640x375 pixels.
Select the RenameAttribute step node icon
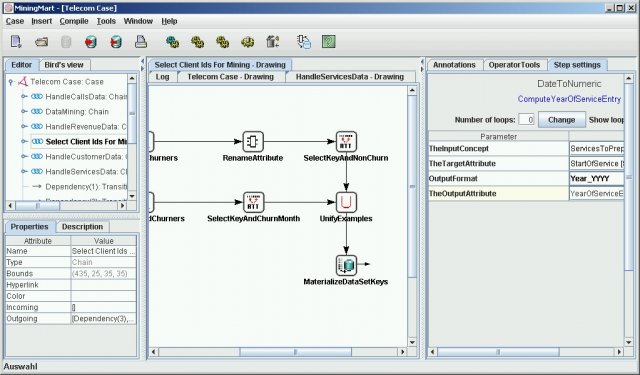pyautogui.click(x=253, y=142)
